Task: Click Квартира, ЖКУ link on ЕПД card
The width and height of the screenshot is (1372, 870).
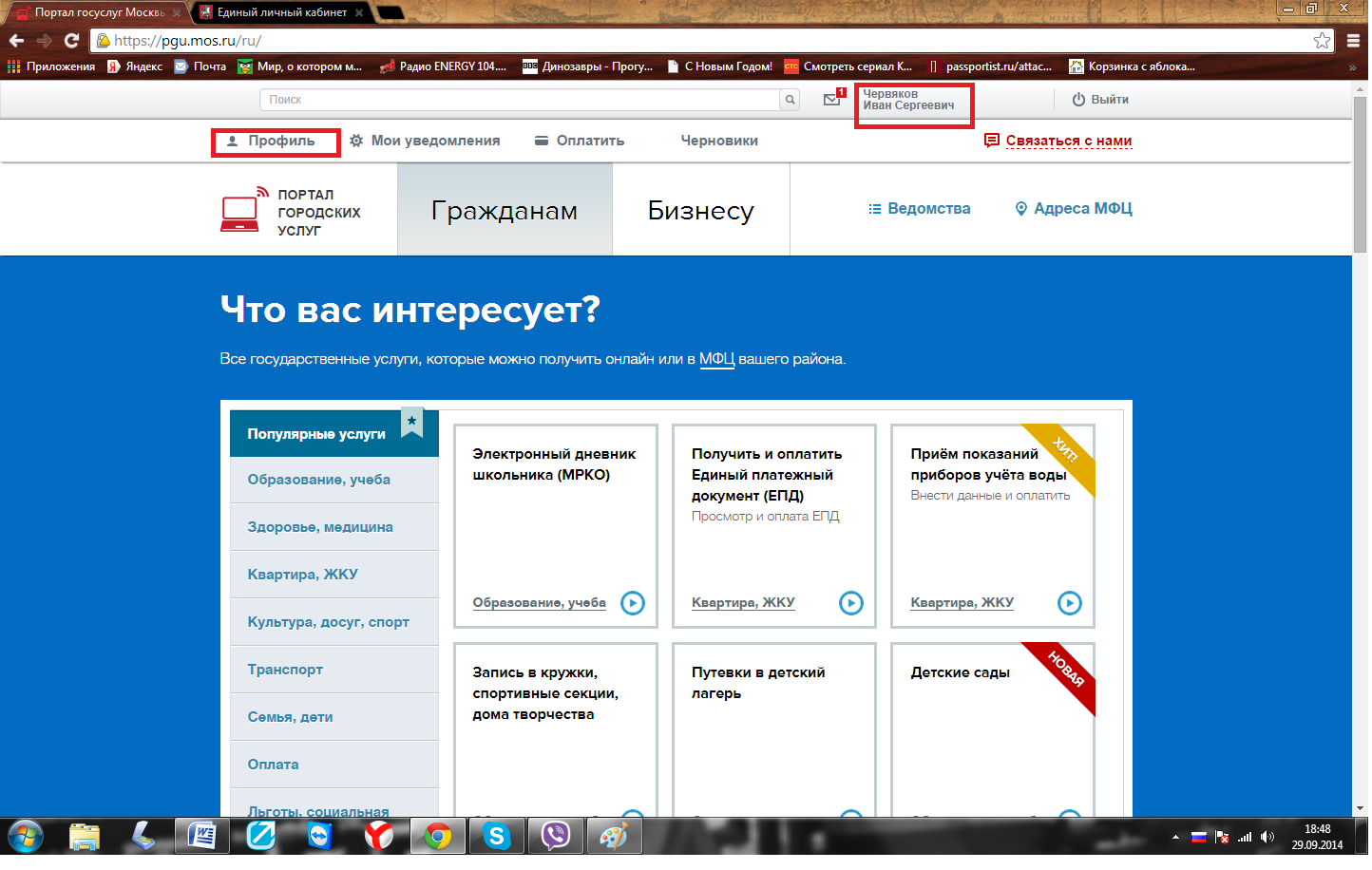Action: pyautogui.click(x=743, y=603)
